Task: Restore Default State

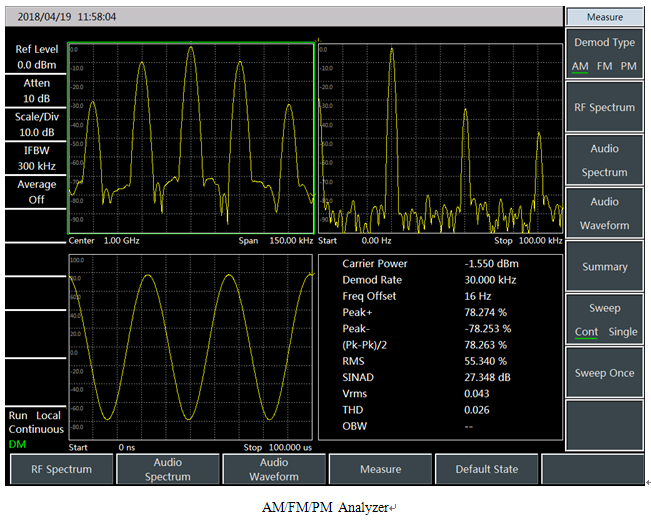Action: click(x=487, y=469)
